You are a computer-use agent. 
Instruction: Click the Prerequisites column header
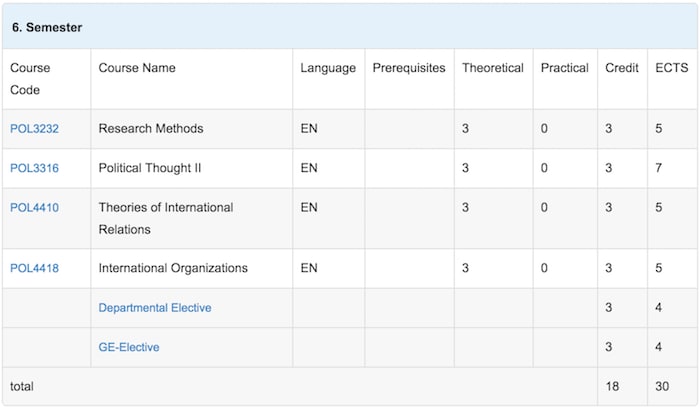(x=408, y=68)
